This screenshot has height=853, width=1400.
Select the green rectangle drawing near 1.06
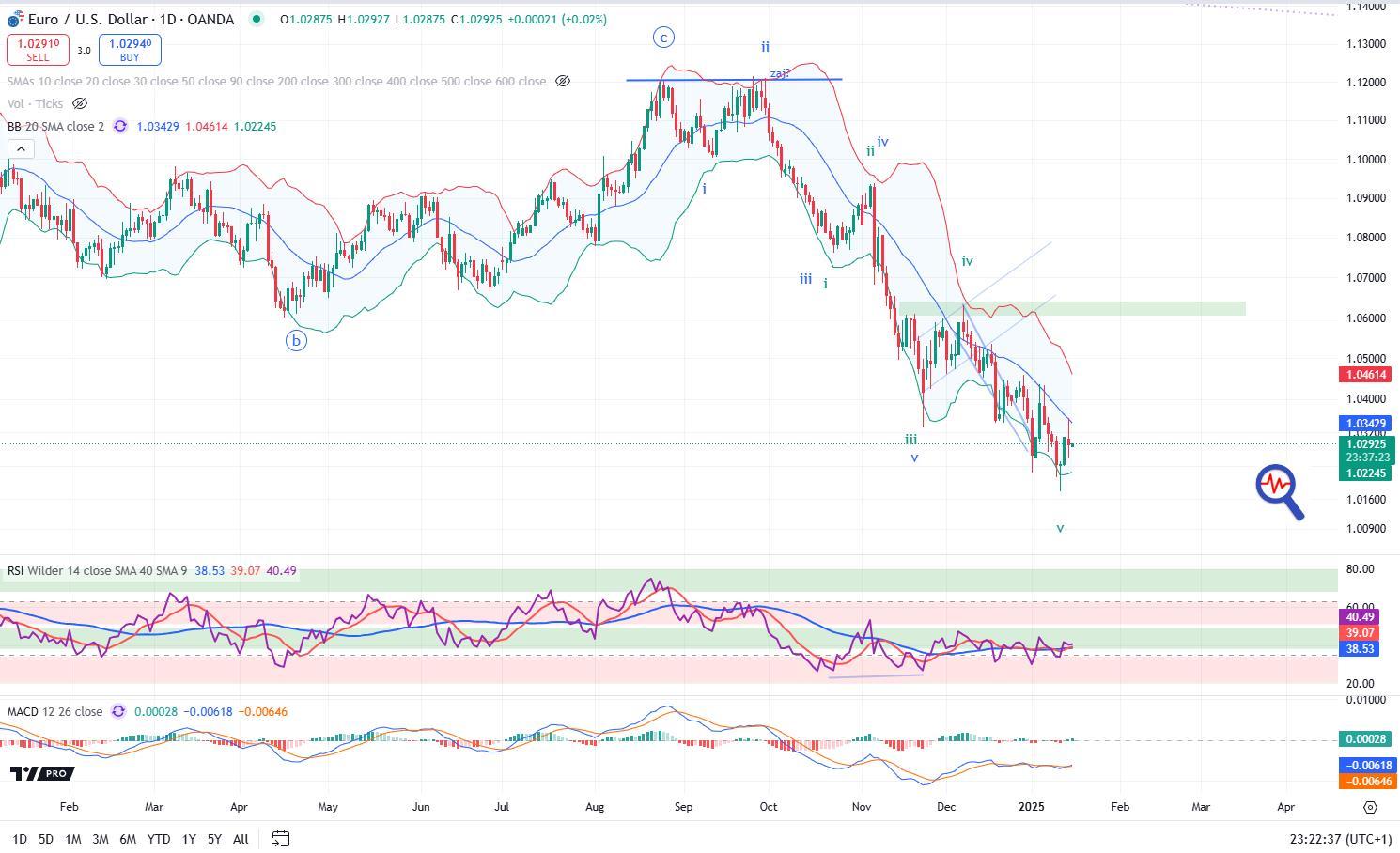[x=1071, y=308]
